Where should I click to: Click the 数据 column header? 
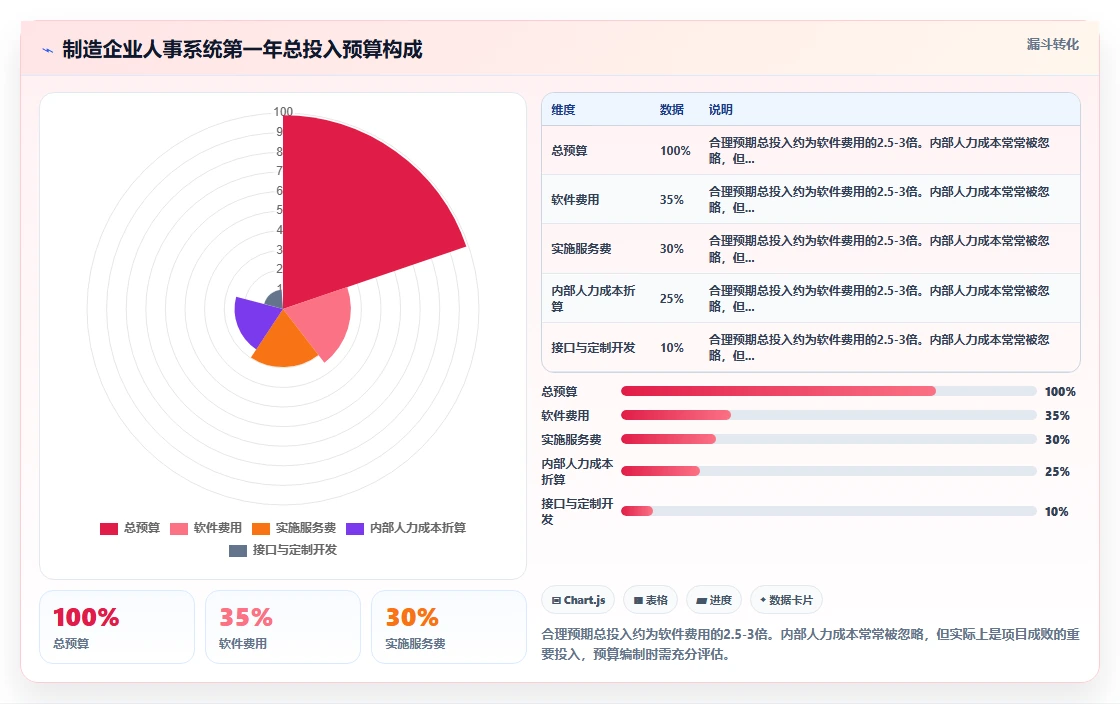click(x=671, y=110)
